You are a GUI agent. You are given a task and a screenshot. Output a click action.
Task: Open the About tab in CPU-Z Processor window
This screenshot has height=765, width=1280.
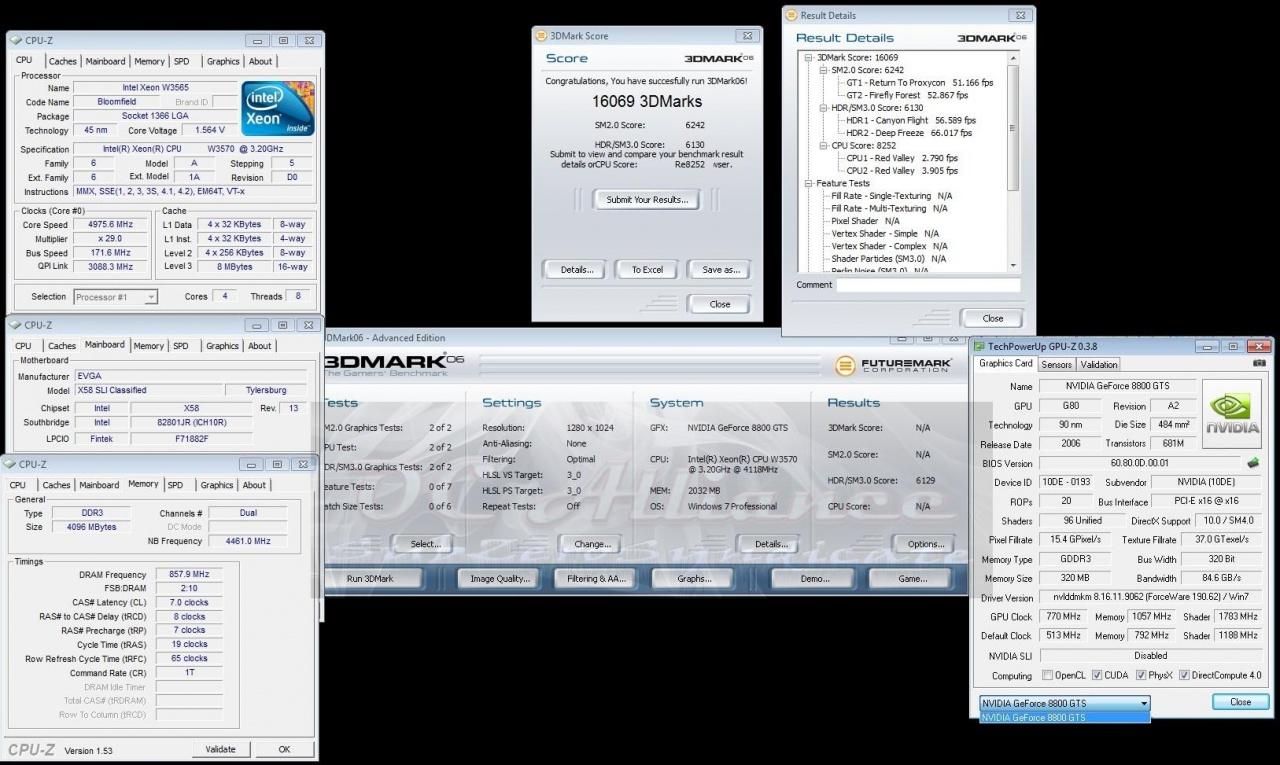pos(260,61)
